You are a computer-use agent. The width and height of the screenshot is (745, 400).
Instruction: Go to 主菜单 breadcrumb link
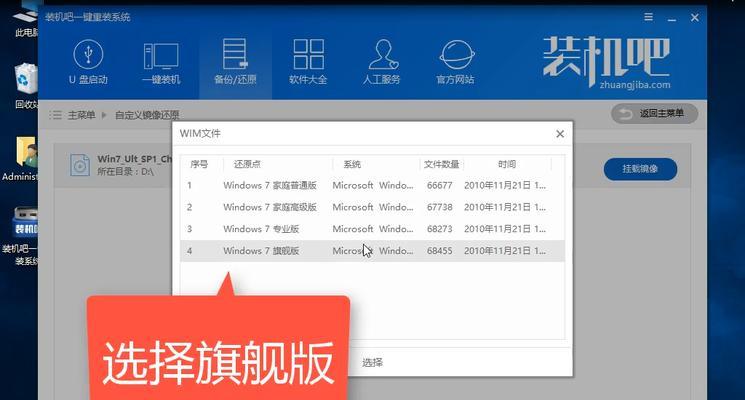(x=81, y=115)
